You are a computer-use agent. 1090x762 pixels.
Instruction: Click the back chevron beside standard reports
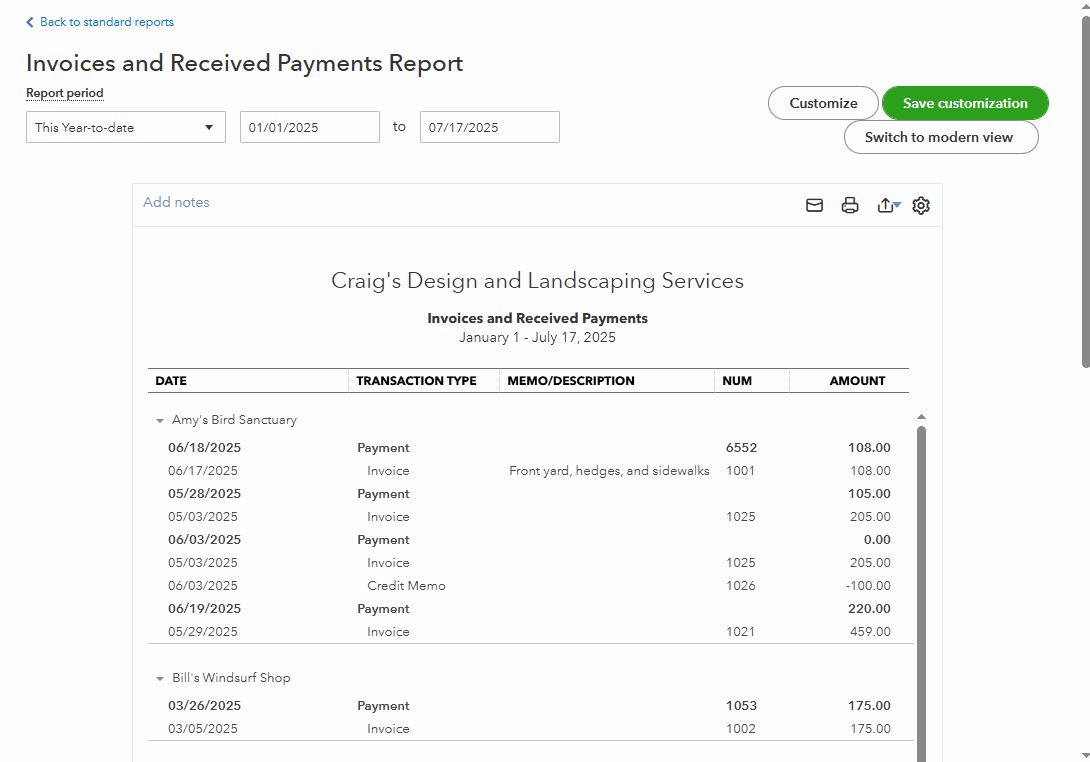(x=30, y=22)
